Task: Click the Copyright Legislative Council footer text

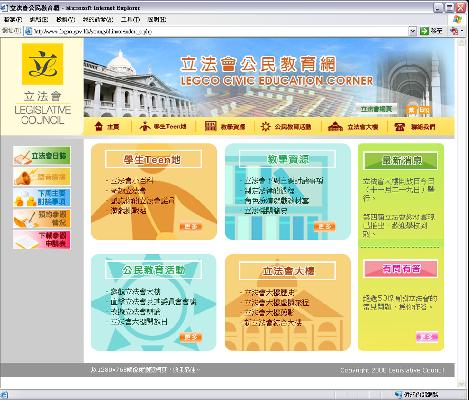Action: coord(392,370)
